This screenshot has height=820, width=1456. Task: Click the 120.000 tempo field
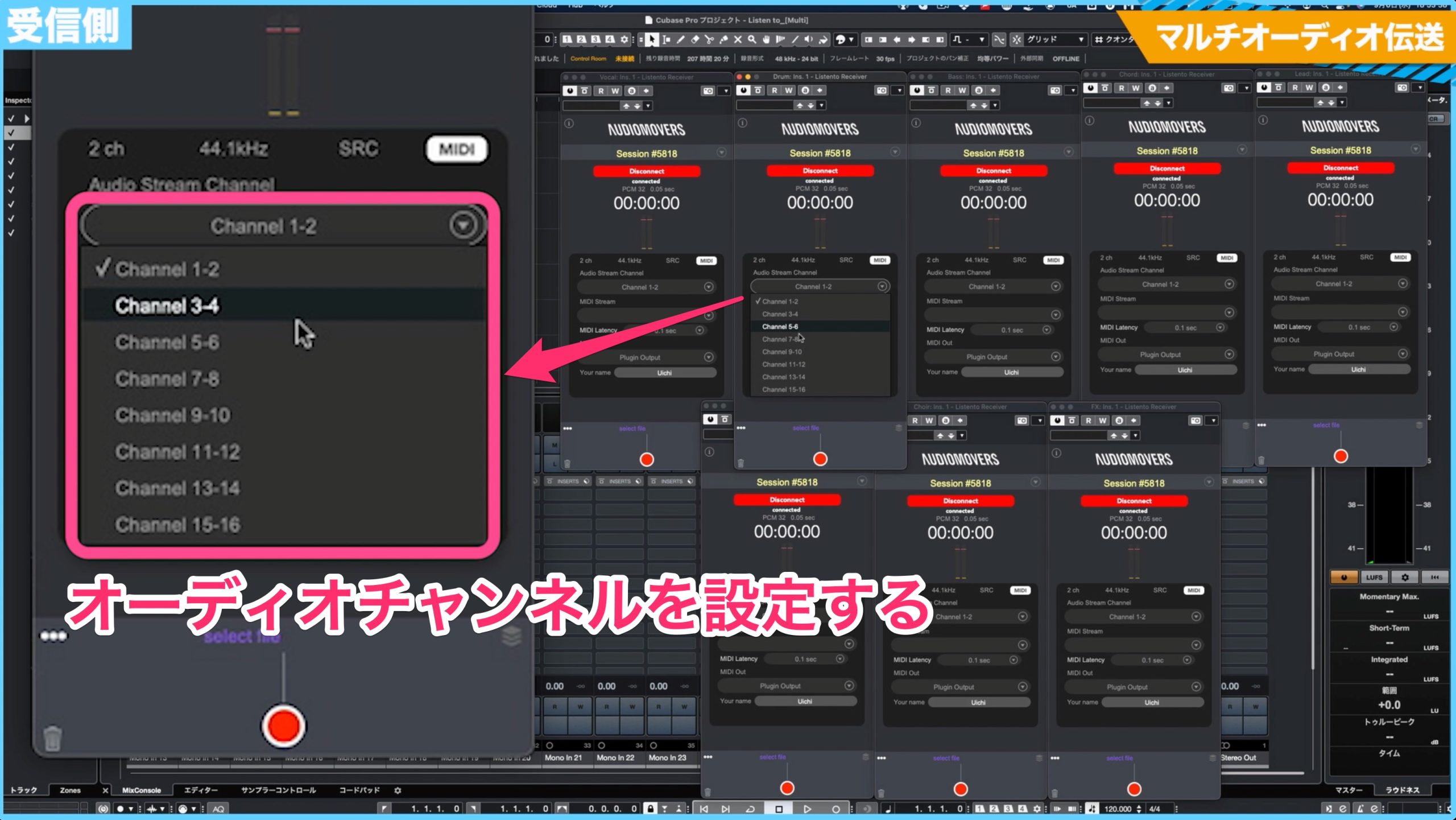pyautogui.click(x=1118, y=809)
